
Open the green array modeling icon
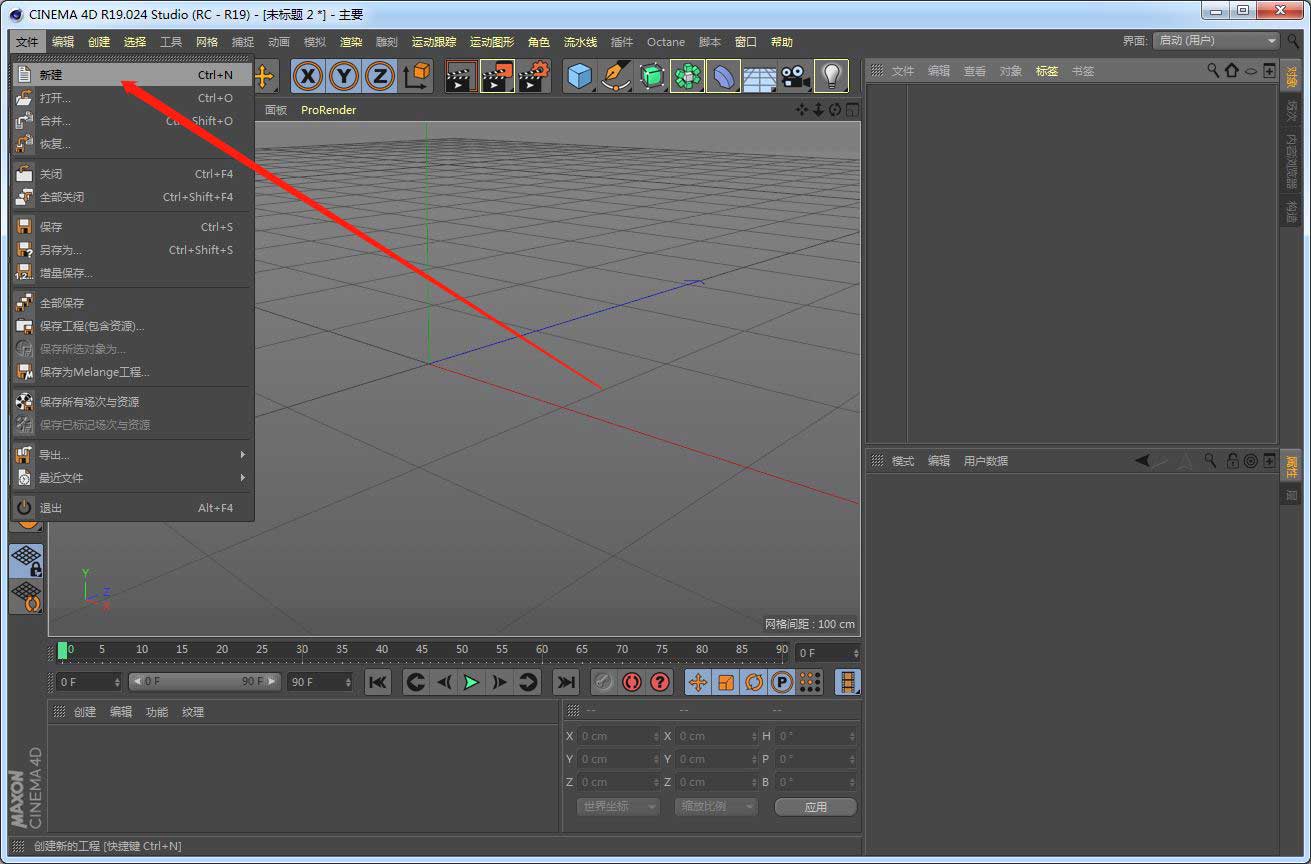(688, 76)
